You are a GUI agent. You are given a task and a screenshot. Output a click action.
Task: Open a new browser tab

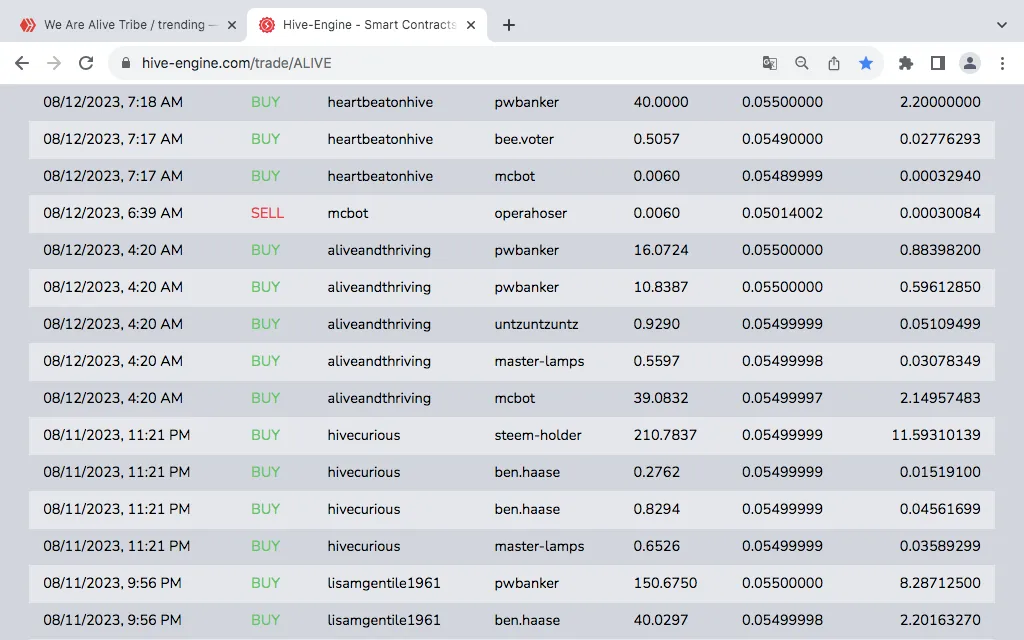coord(509,25)
